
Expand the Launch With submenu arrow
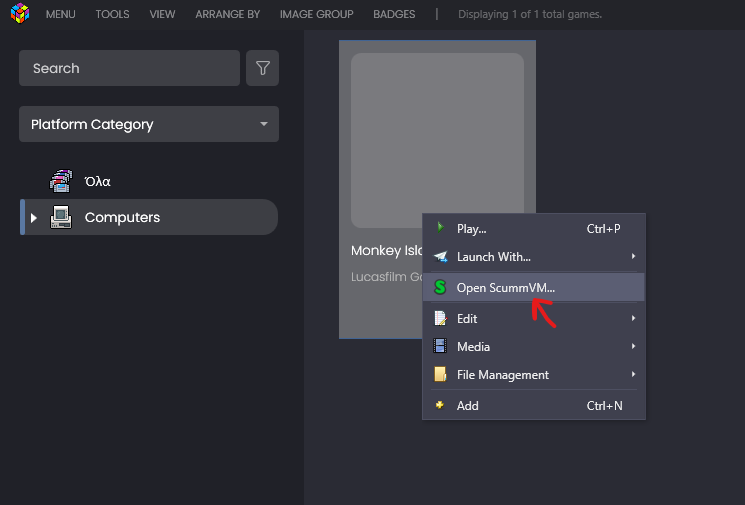tap(633, 257)
